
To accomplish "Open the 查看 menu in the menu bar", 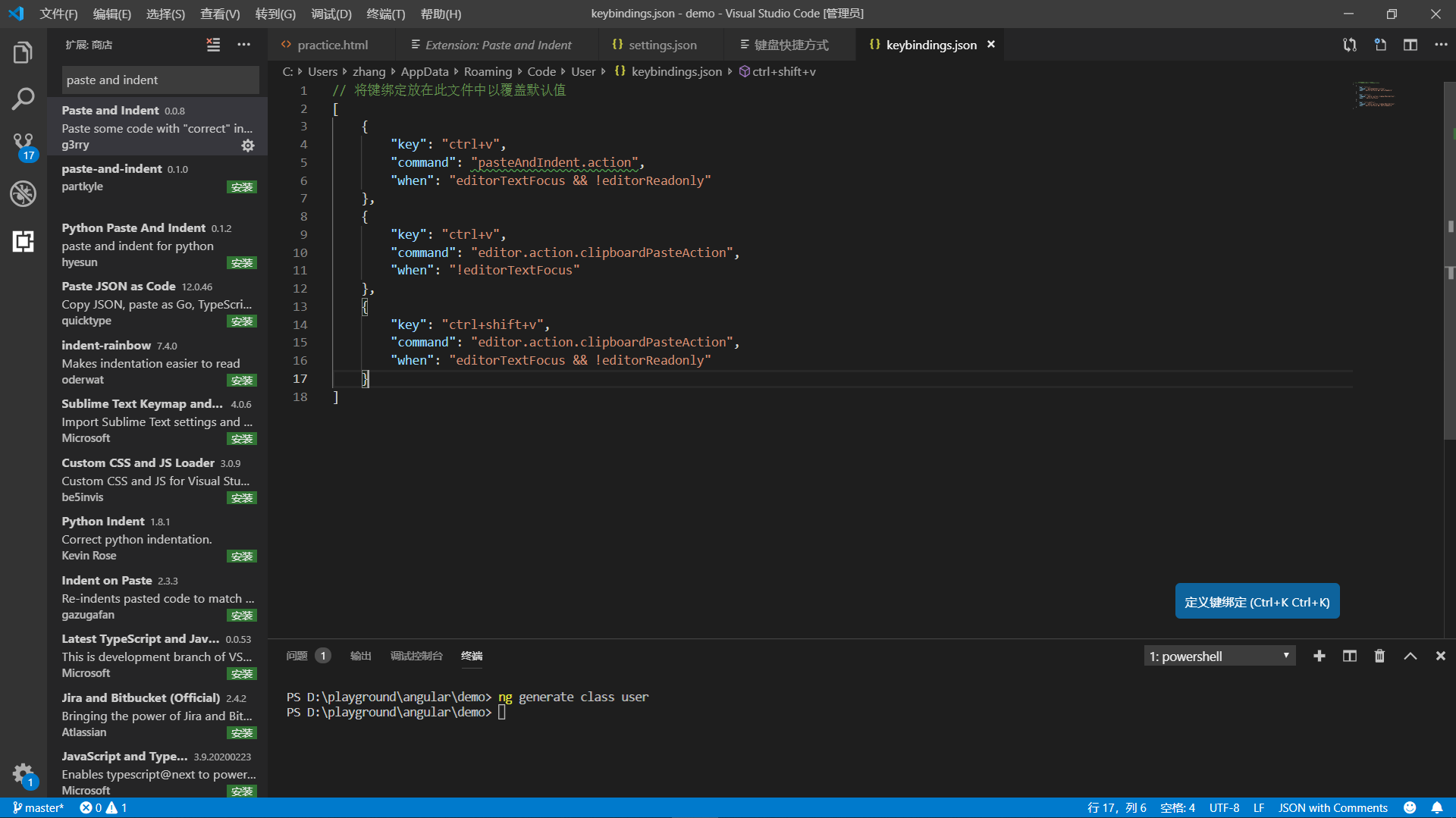I will pos(220,14).
